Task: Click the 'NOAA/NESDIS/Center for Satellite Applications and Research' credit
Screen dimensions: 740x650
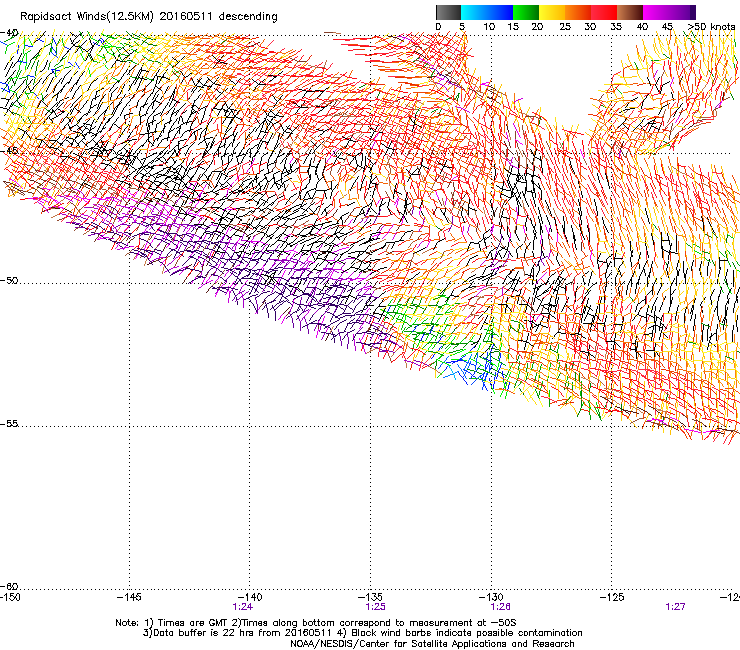Action: 432,644
